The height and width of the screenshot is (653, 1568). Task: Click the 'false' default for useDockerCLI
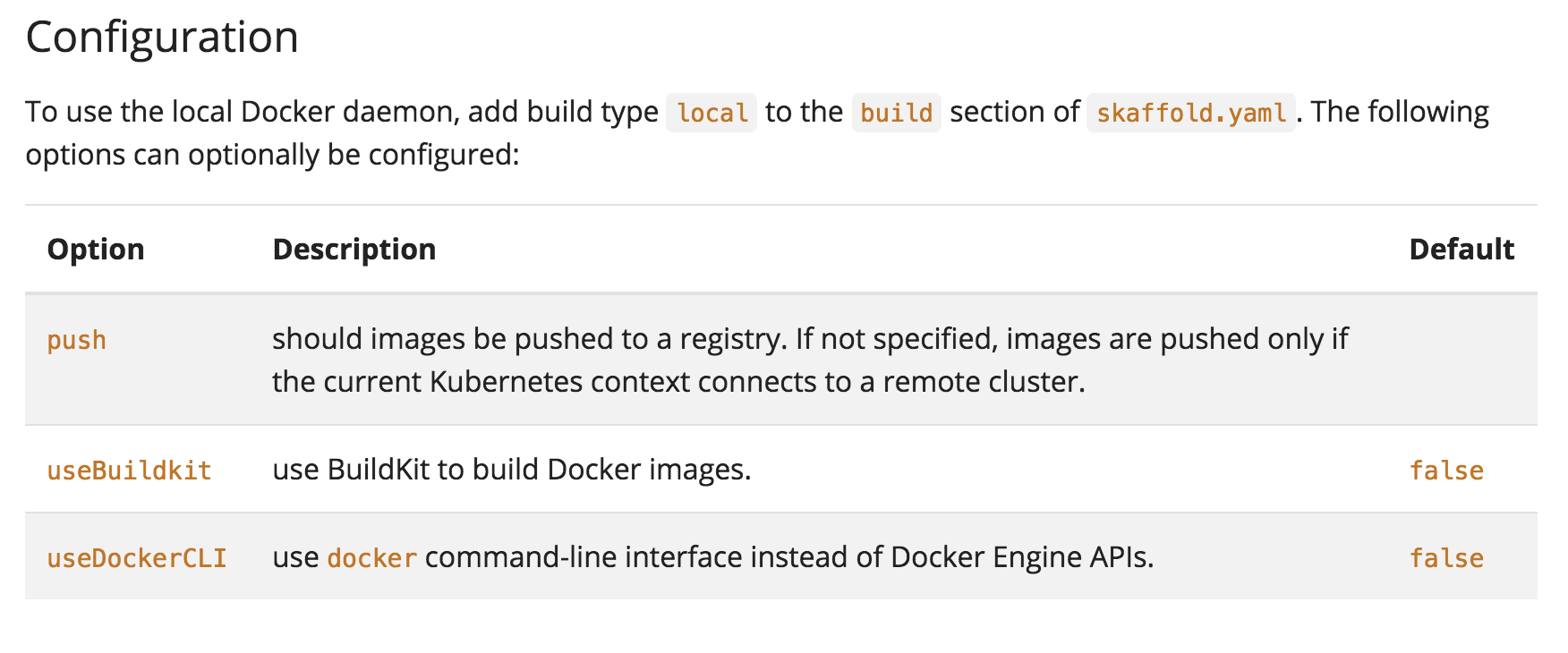click(1445, 558)
